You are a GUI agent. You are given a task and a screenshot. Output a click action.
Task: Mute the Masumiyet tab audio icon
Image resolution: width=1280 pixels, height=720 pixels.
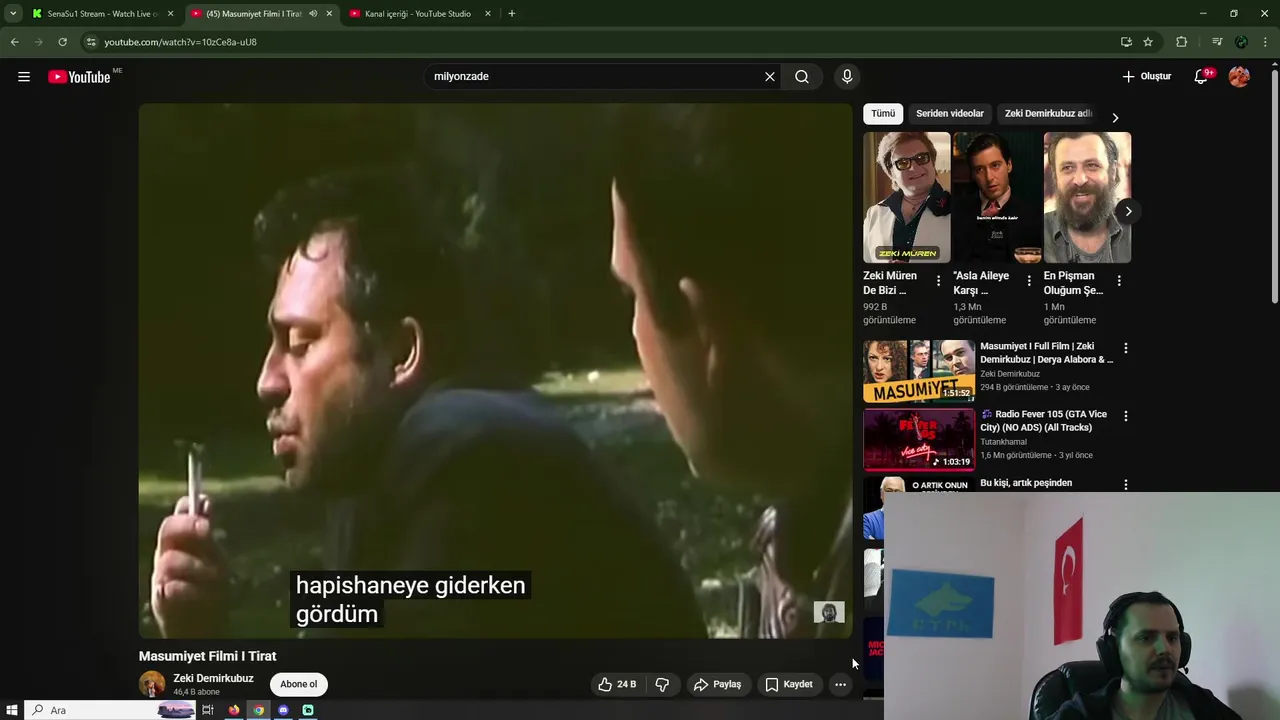pos(313,14)
